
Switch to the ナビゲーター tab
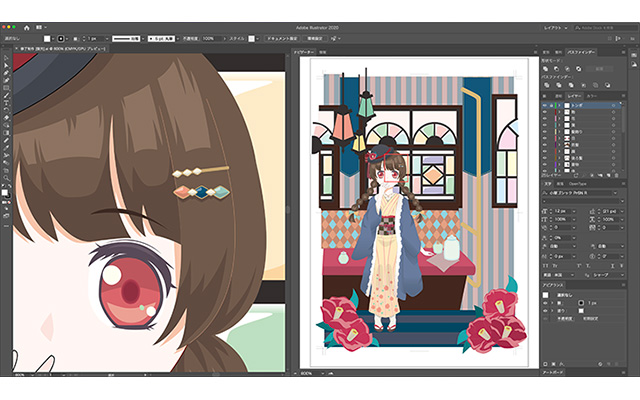click(x=304, y=52)
